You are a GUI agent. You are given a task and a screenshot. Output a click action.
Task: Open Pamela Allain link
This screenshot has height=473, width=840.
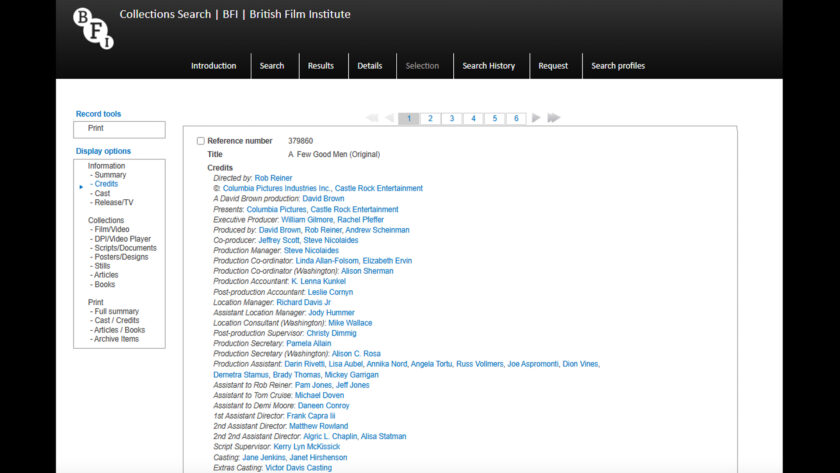coord(309,343)
